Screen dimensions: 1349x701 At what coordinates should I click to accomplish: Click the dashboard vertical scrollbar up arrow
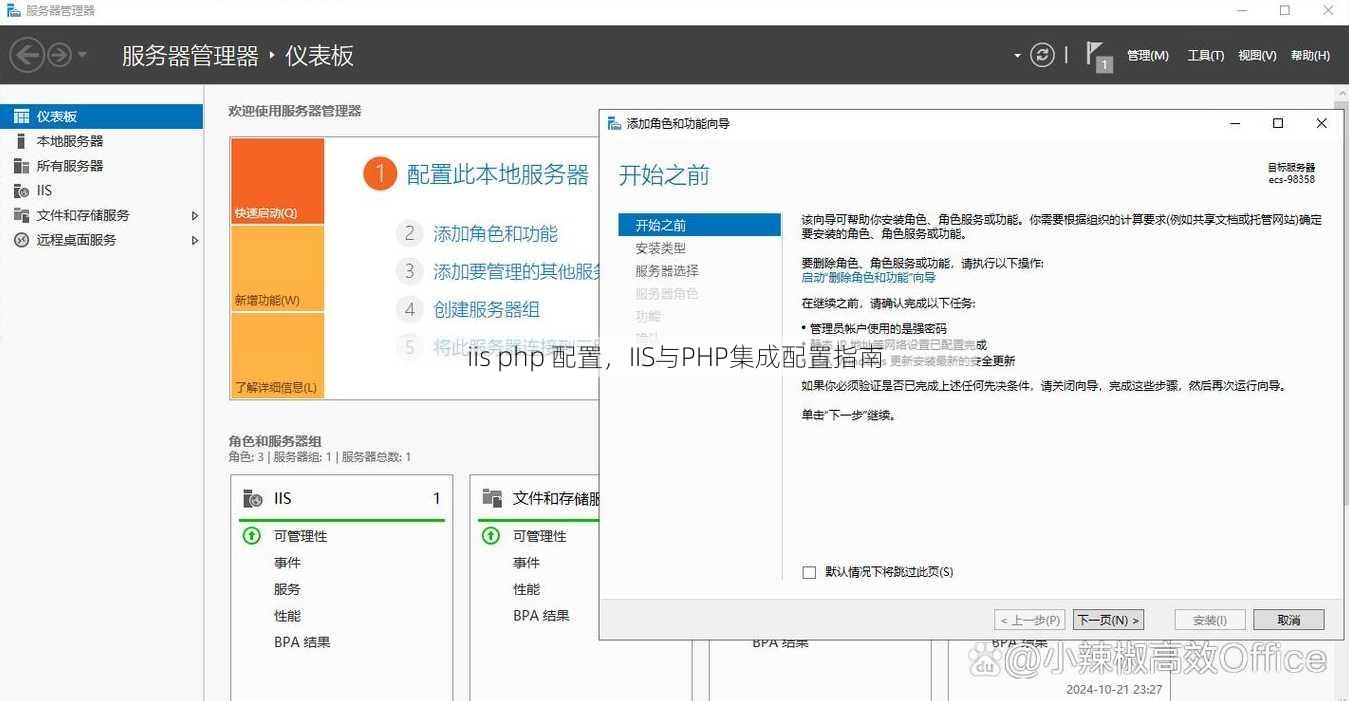click(x=1341, y=92)
